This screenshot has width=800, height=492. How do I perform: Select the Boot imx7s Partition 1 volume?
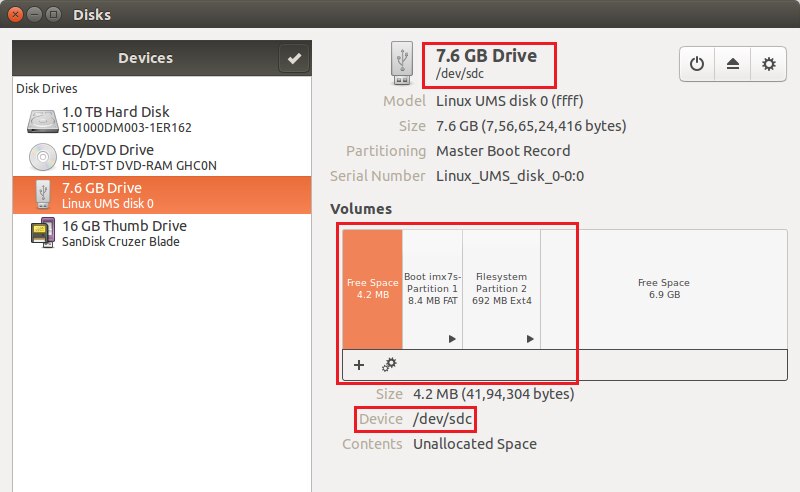pyautogui.click(x=432, y=289)
